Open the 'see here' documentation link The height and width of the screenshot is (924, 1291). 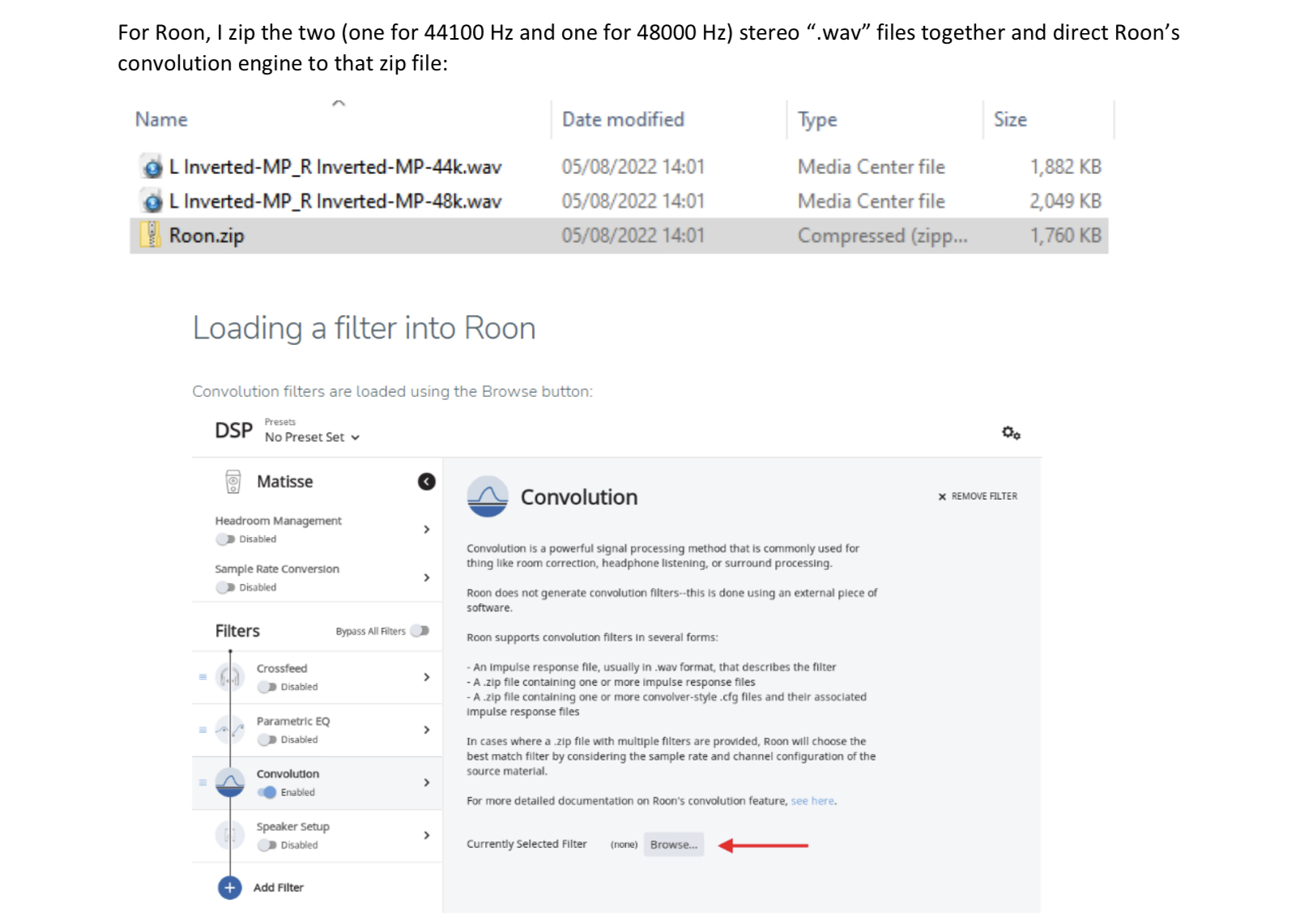click(812, 801)
